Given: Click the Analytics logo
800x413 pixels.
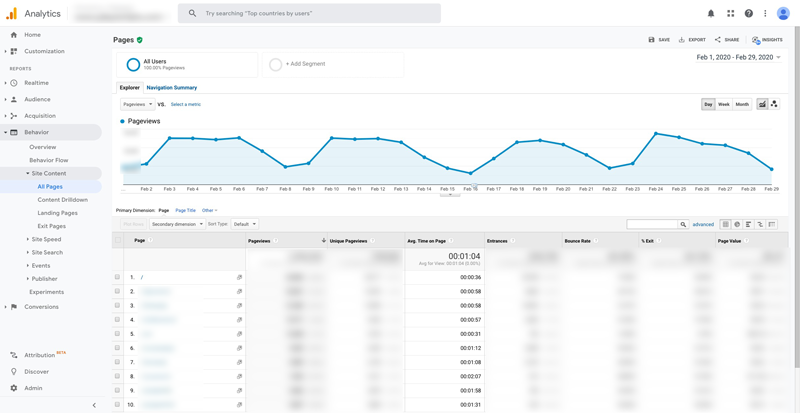Looking at the screenshot, I should click(11, 14).
